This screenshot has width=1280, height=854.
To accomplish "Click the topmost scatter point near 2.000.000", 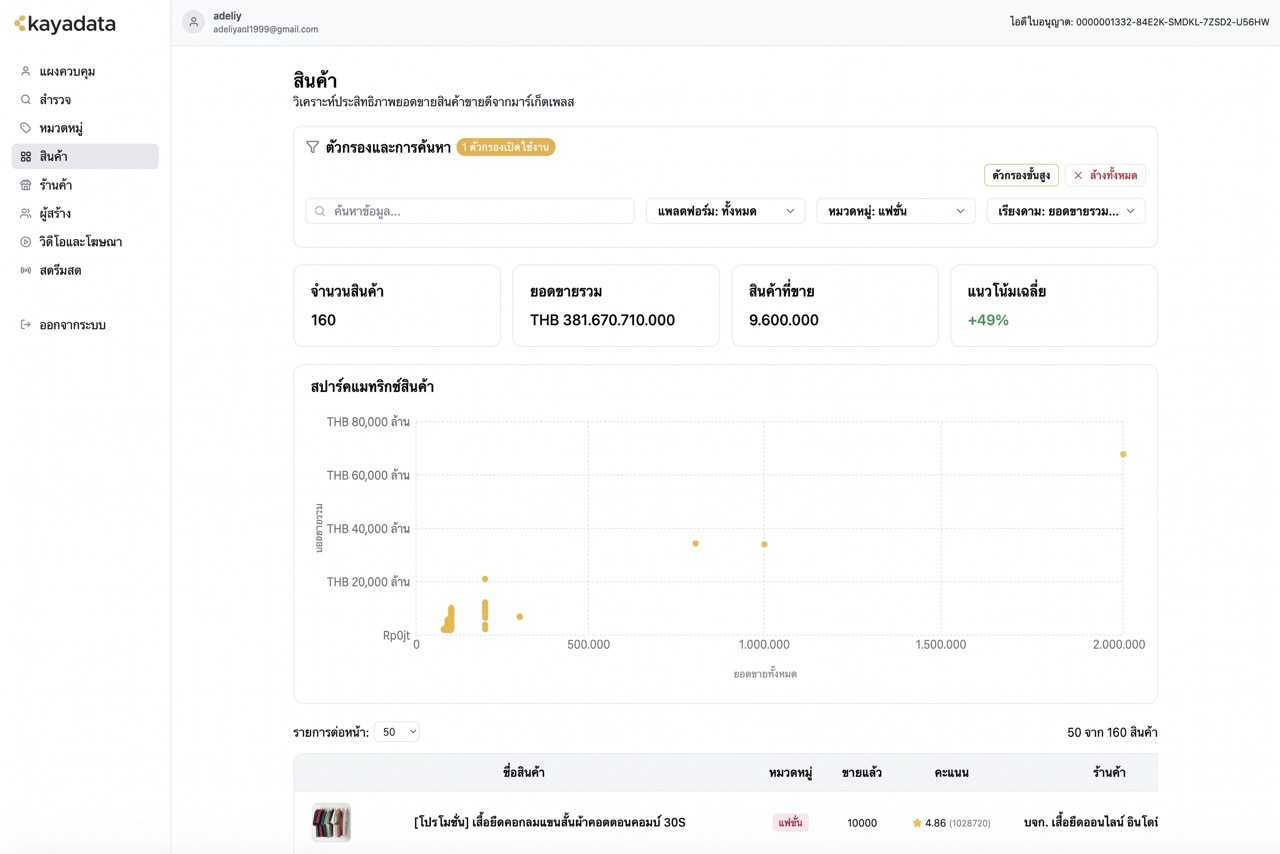I will point(1123,454).
